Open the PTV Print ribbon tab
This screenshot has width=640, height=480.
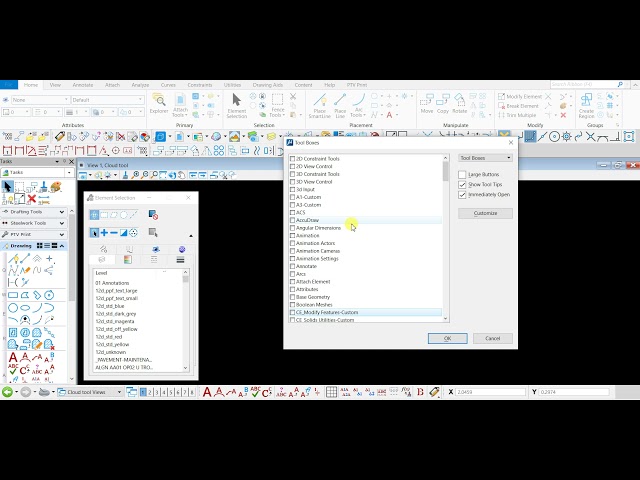pos(357,85)
